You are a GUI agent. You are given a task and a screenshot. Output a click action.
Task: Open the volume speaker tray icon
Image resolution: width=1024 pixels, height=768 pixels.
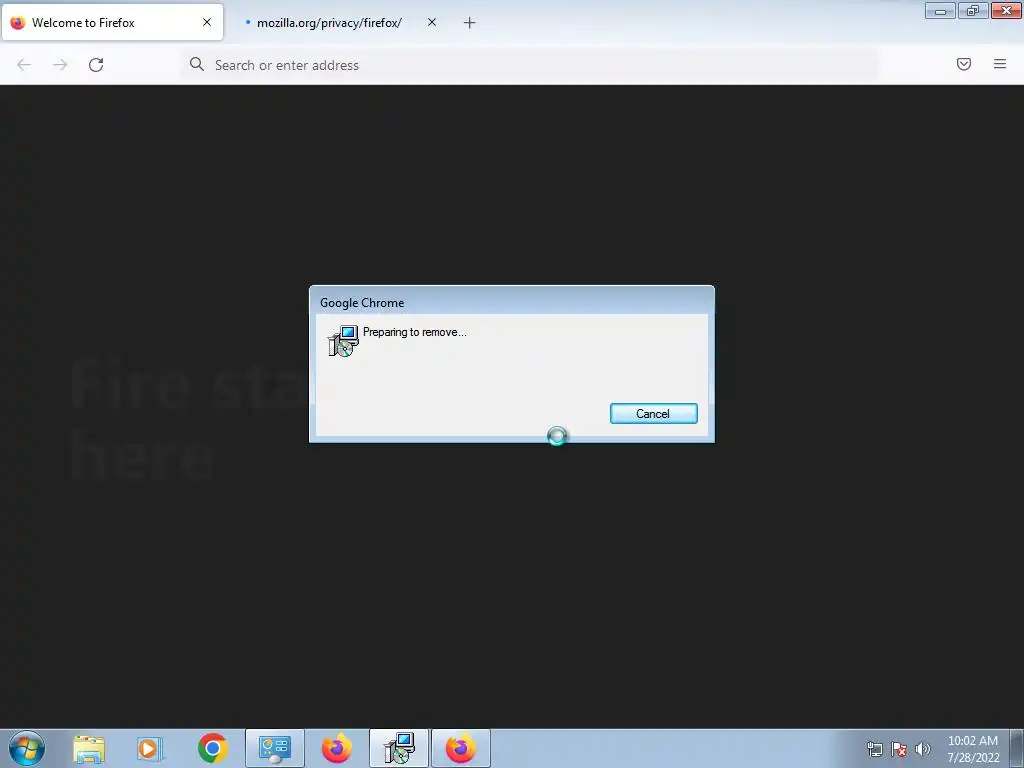click(x=922, y=749)
